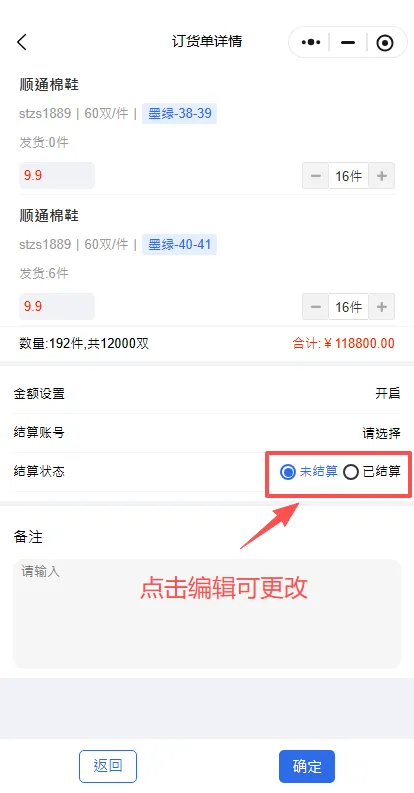
Task: Close mini program via target circle icon
Action: (385, 43)
